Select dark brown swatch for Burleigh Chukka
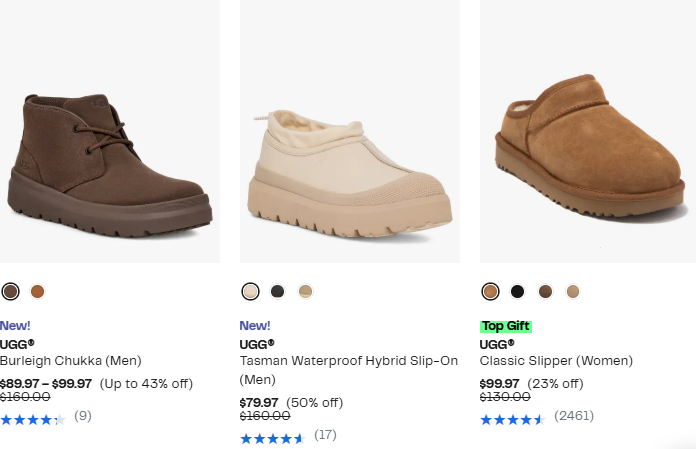 coord(10,291)
